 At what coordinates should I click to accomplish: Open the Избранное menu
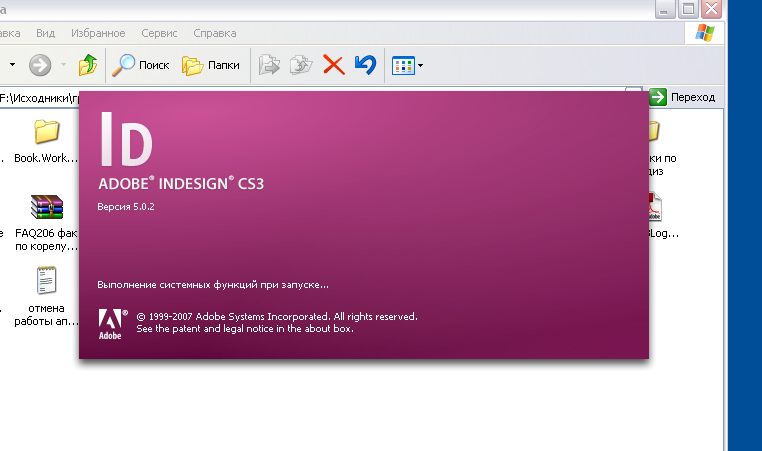point(98,33)
